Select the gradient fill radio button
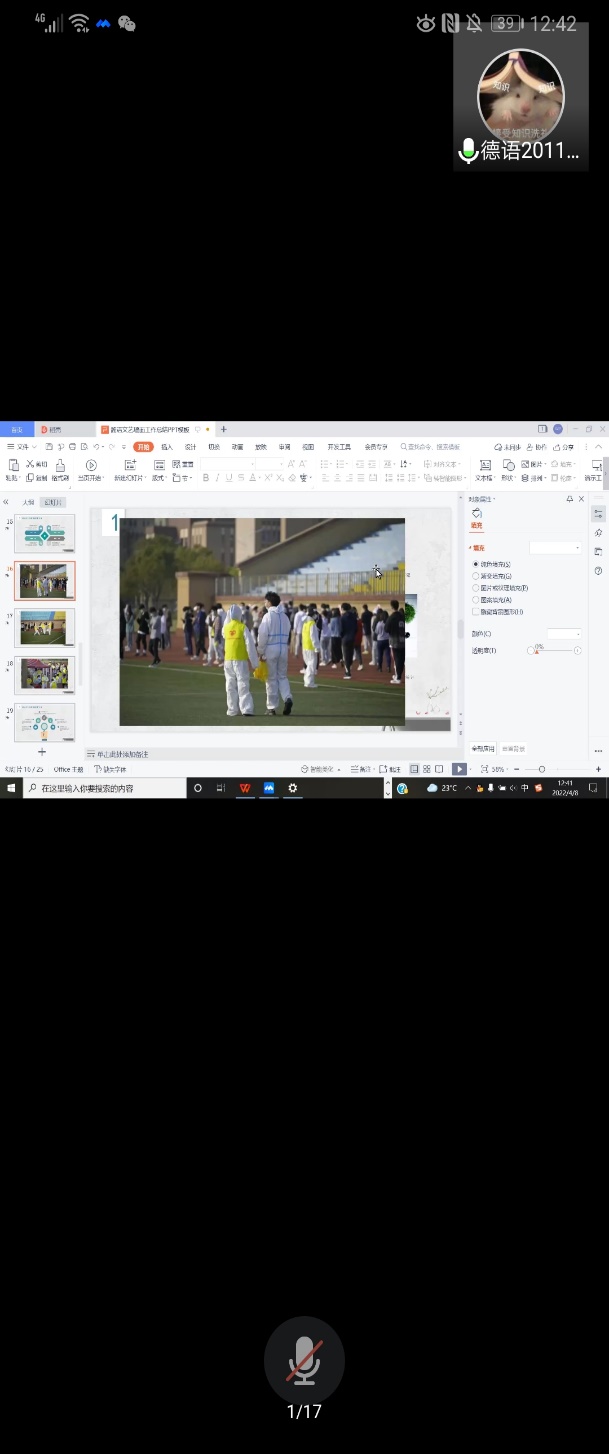The image size is (609, 1454). [x=476, y=576]
